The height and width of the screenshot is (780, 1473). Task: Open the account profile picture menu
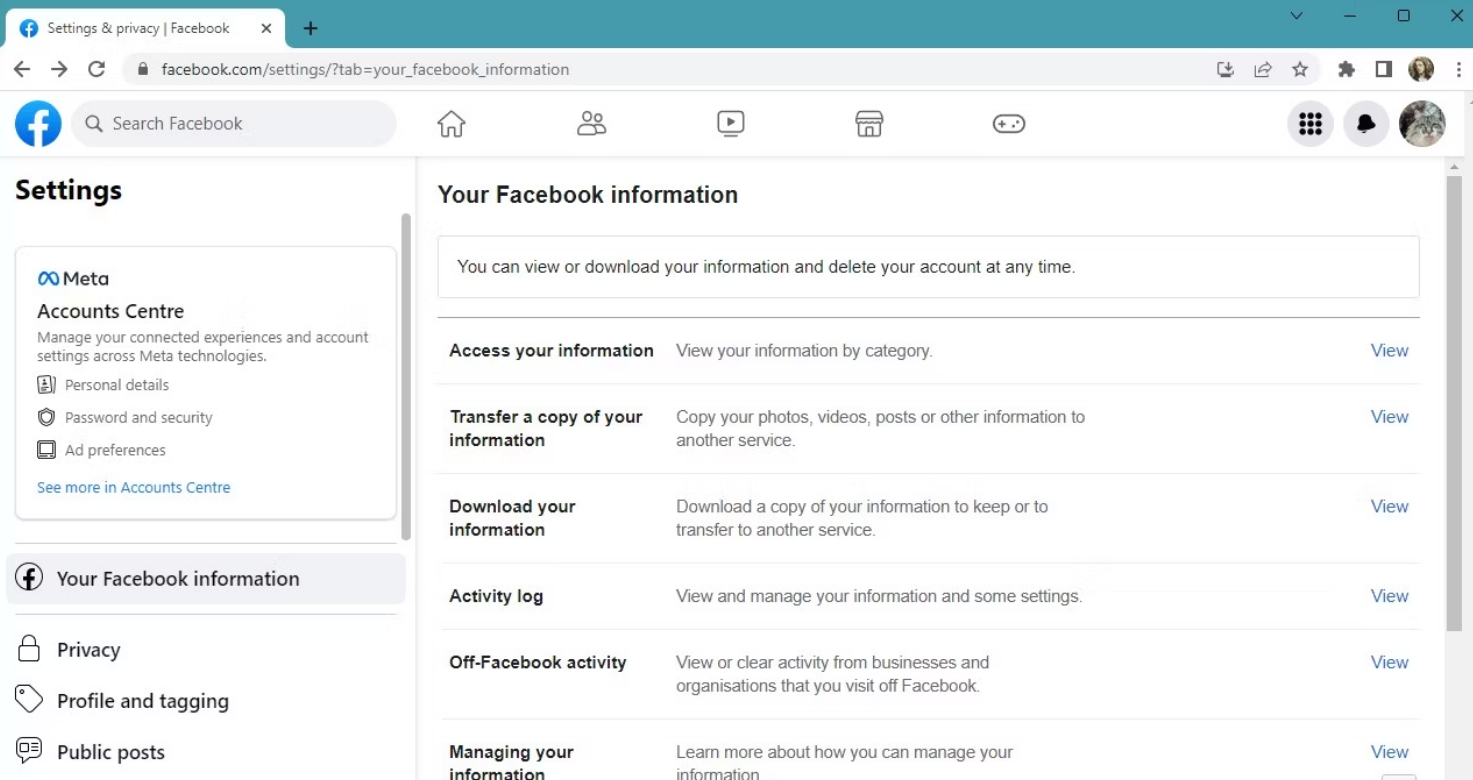click(1422, 124)
